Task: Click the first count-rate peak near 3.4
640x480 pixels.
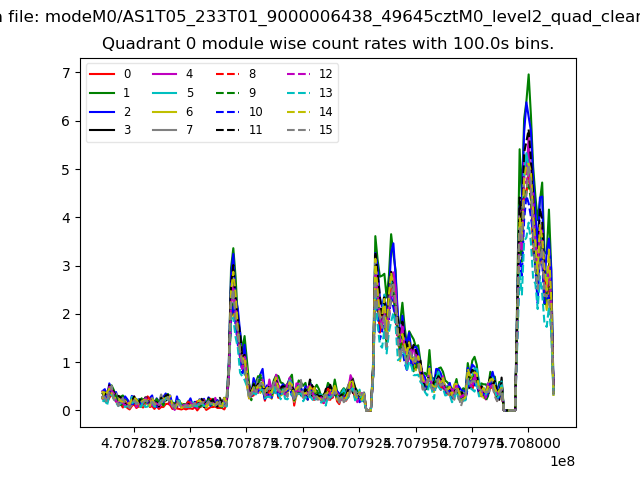Action: coord(233,249)
